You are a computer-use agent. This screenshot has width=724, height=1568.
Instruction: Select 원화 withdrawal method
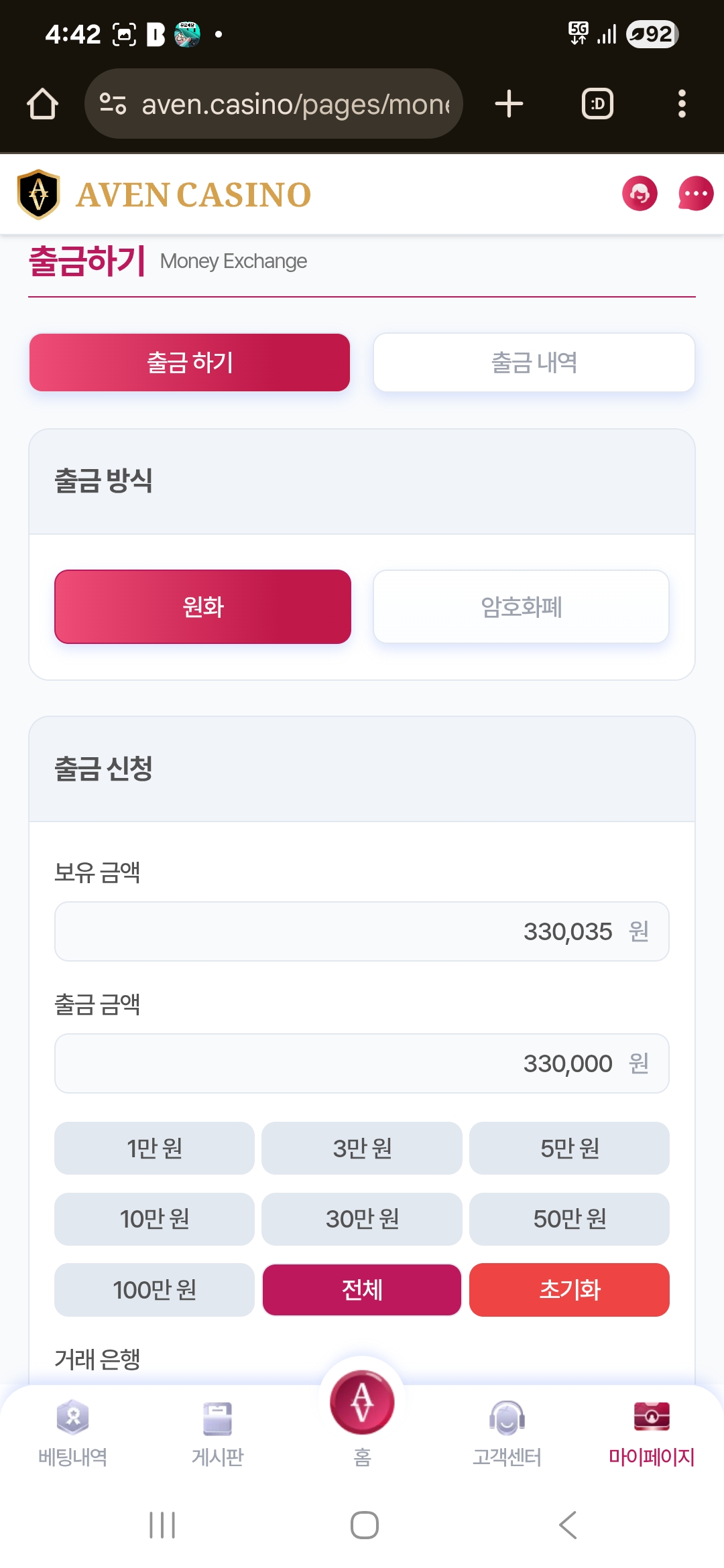click(202, 606)
